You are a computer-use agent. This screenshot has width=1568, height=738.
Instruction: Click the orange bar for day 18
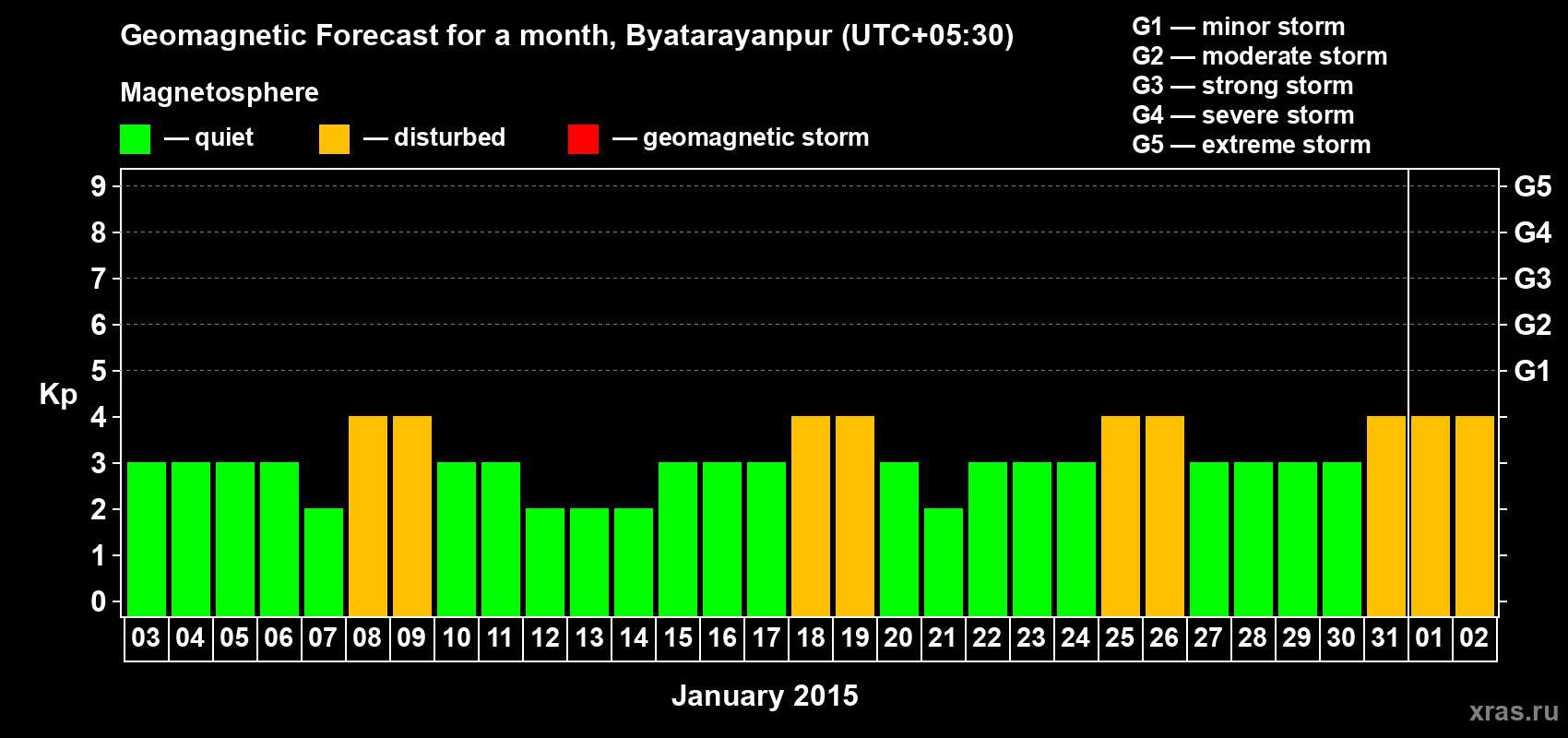coord(811,516)
